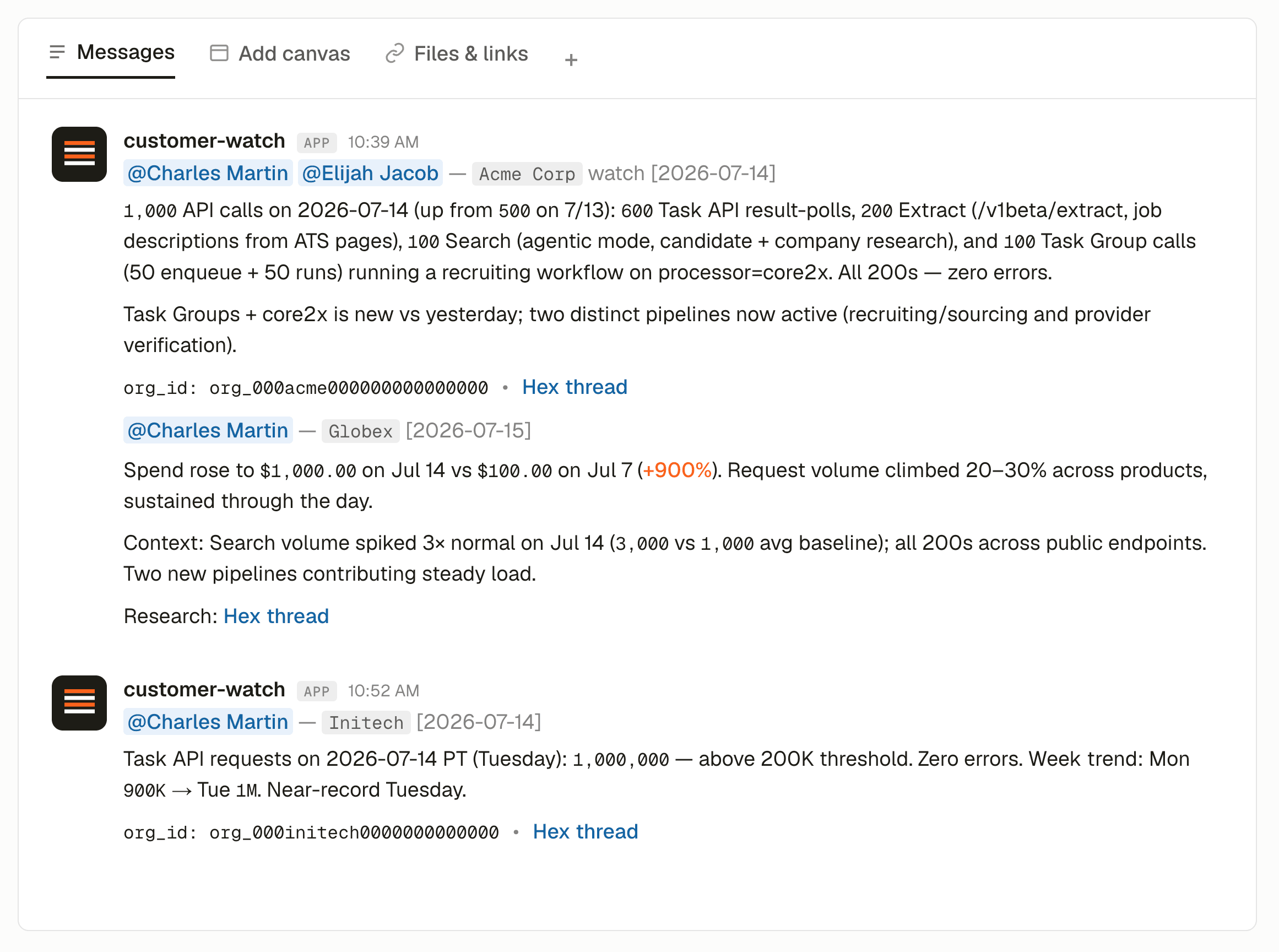The width and height of the screenshot is (1279, 952).
Task: Click the Messages tab lines icon
Action: (x=58, y=52)
